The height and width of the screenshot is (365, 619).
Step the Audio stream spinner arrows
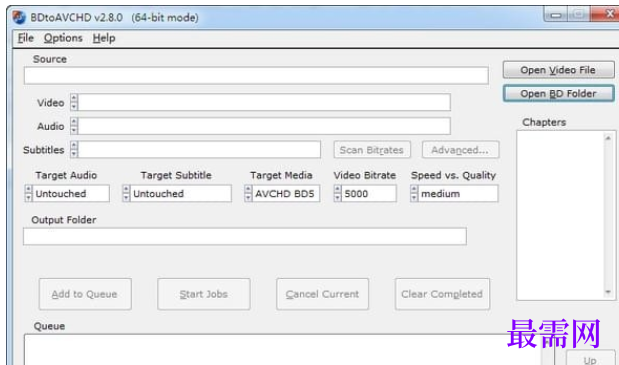[x=74, y=126]
